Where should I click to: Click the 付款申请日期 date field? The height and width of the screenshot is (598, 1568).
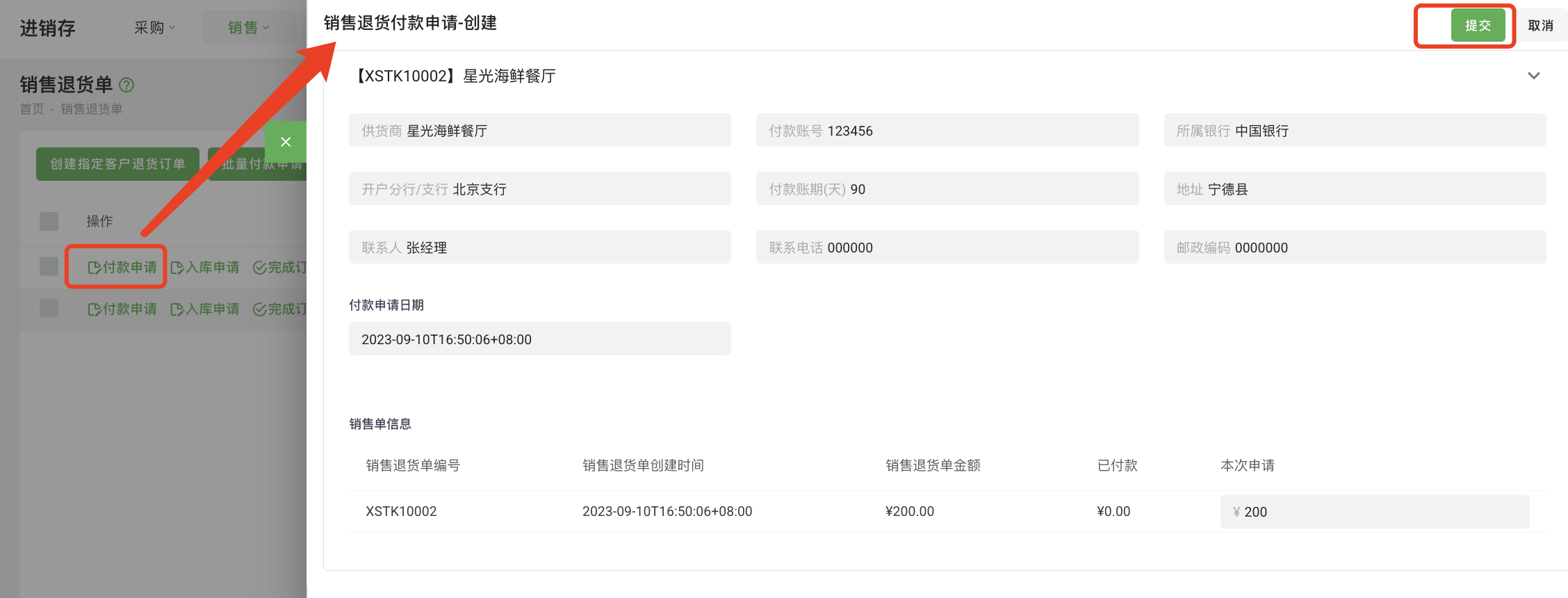coord(540,339)
